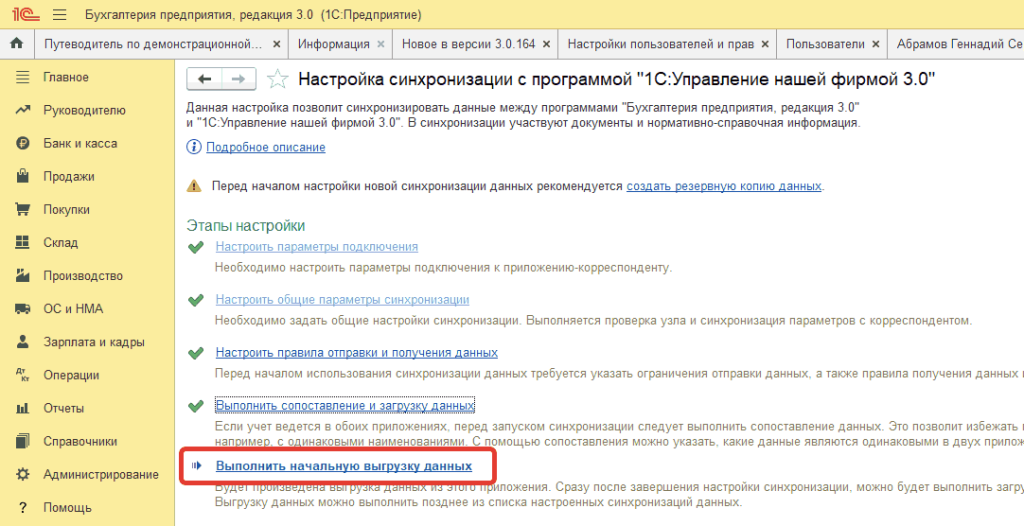1024x526 pixels.
Task: Close the Пользователи tab
Action: [876, 44]
